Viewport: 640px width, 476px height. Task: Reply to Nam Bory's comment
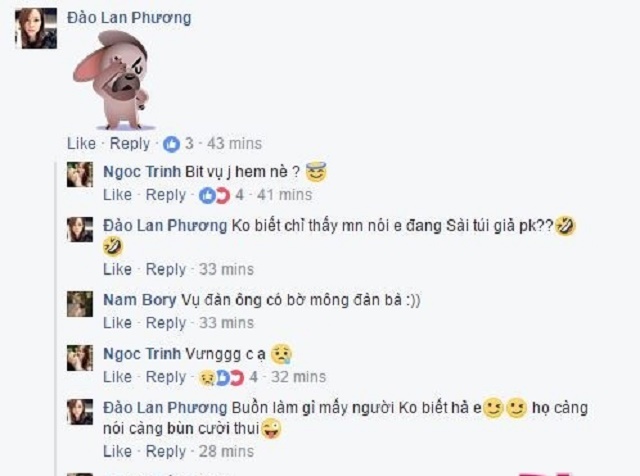(x=166, y=323)
